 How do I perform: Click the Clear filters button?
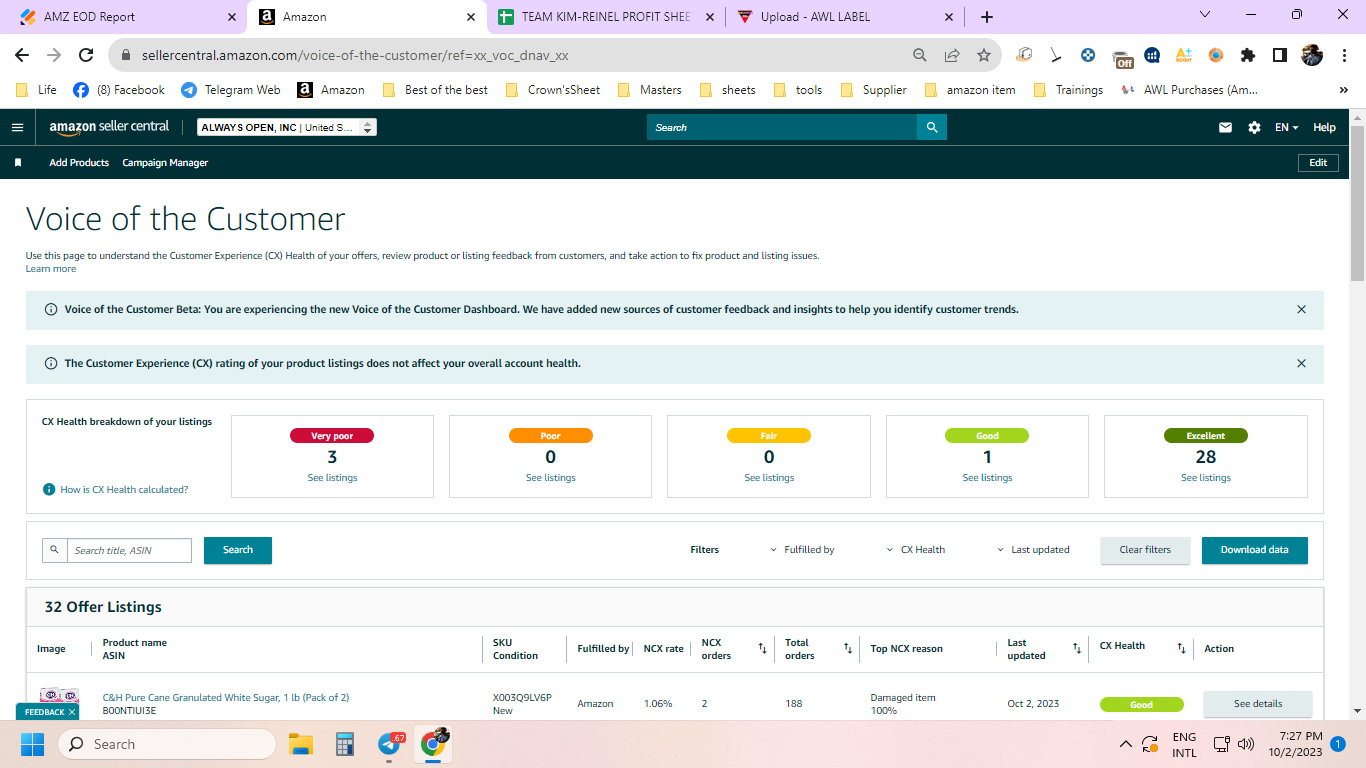tap(1145, 550)
